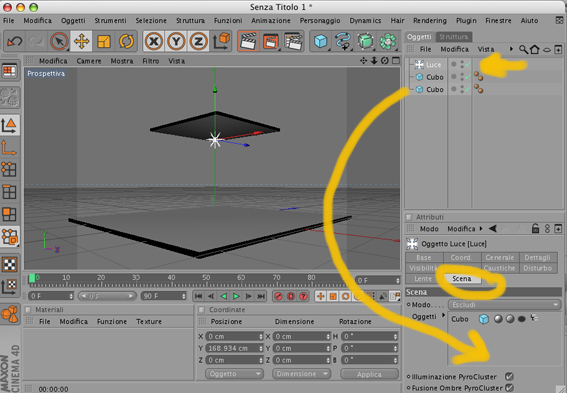The height and width of the screenshot is (393, 567).
Task: Select the polygons mode icon
Action: click(x=9, y=214)
